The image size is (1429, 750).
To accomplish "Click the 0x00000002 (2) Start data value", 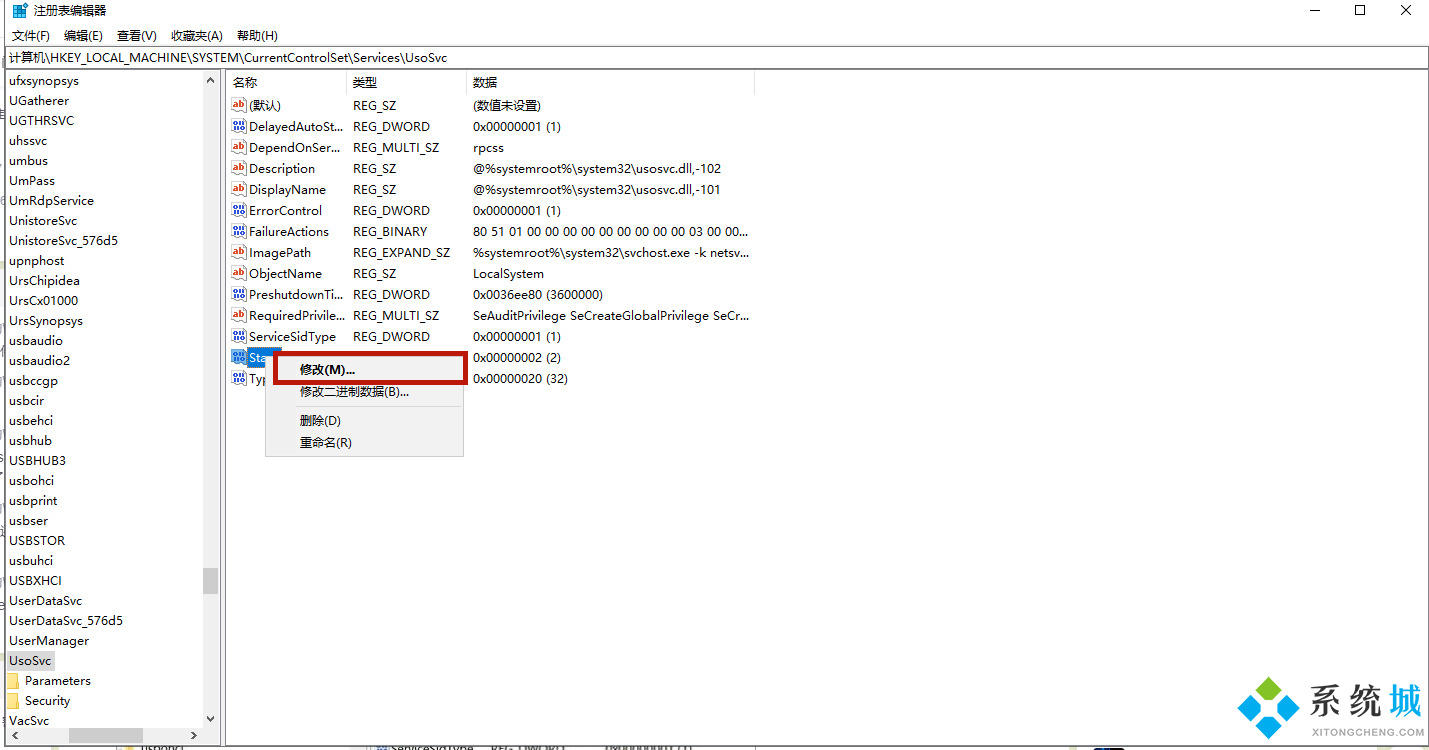I will (516, 358).
